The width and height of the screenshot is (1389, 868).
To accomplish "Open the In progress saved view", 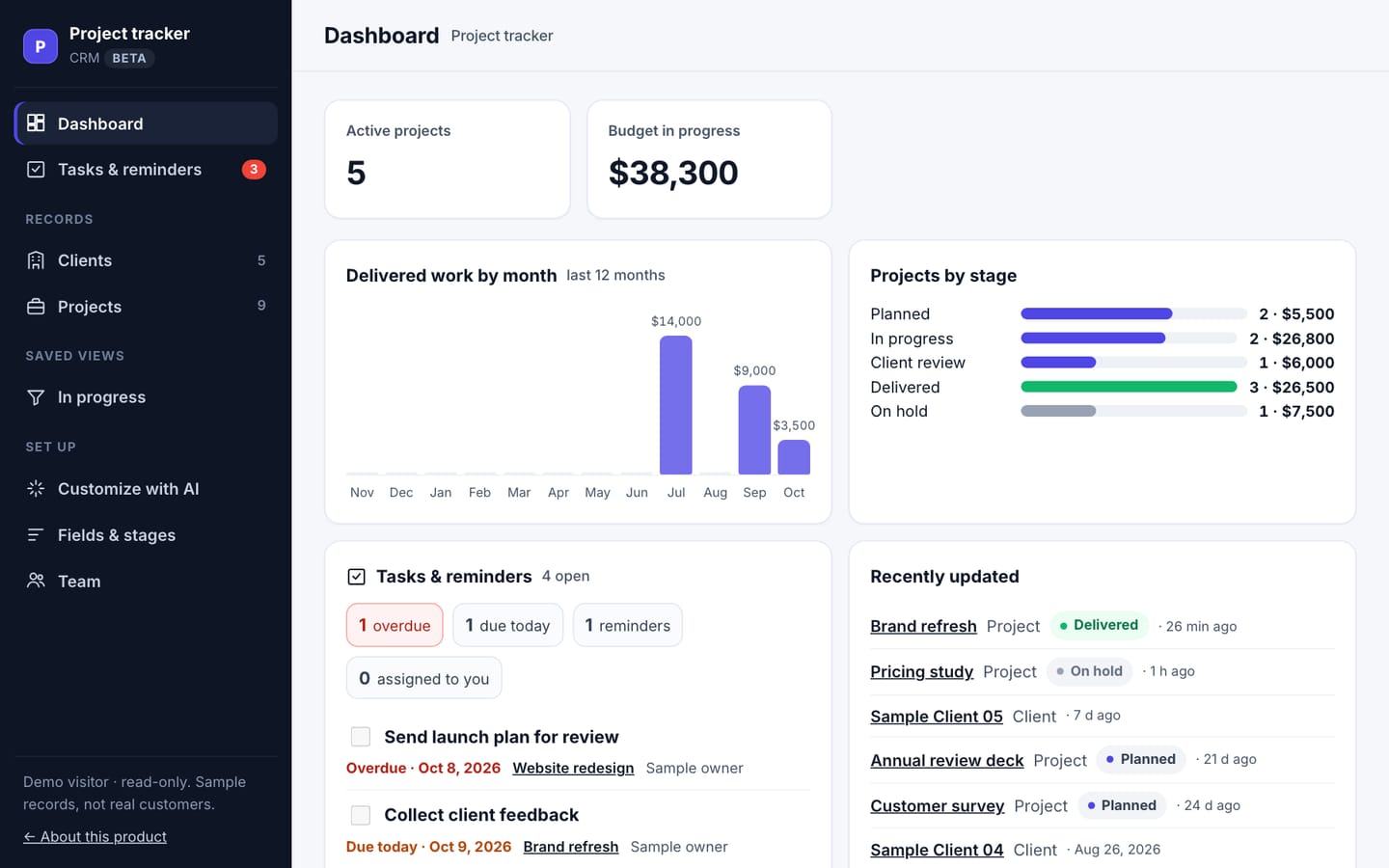I will tap(146, 397).
